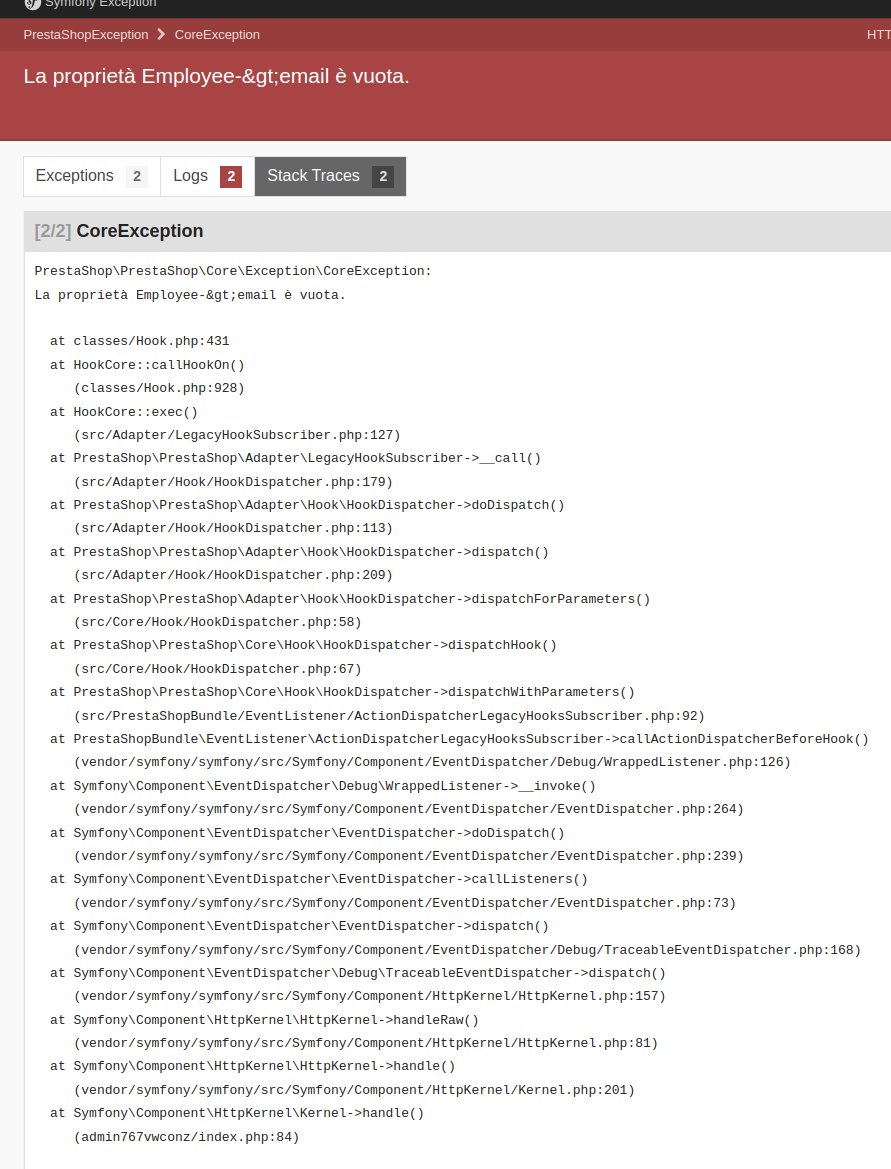
Task: Open TraceableEventDispatcher.php:168 file link
Action: click(466, 949)
